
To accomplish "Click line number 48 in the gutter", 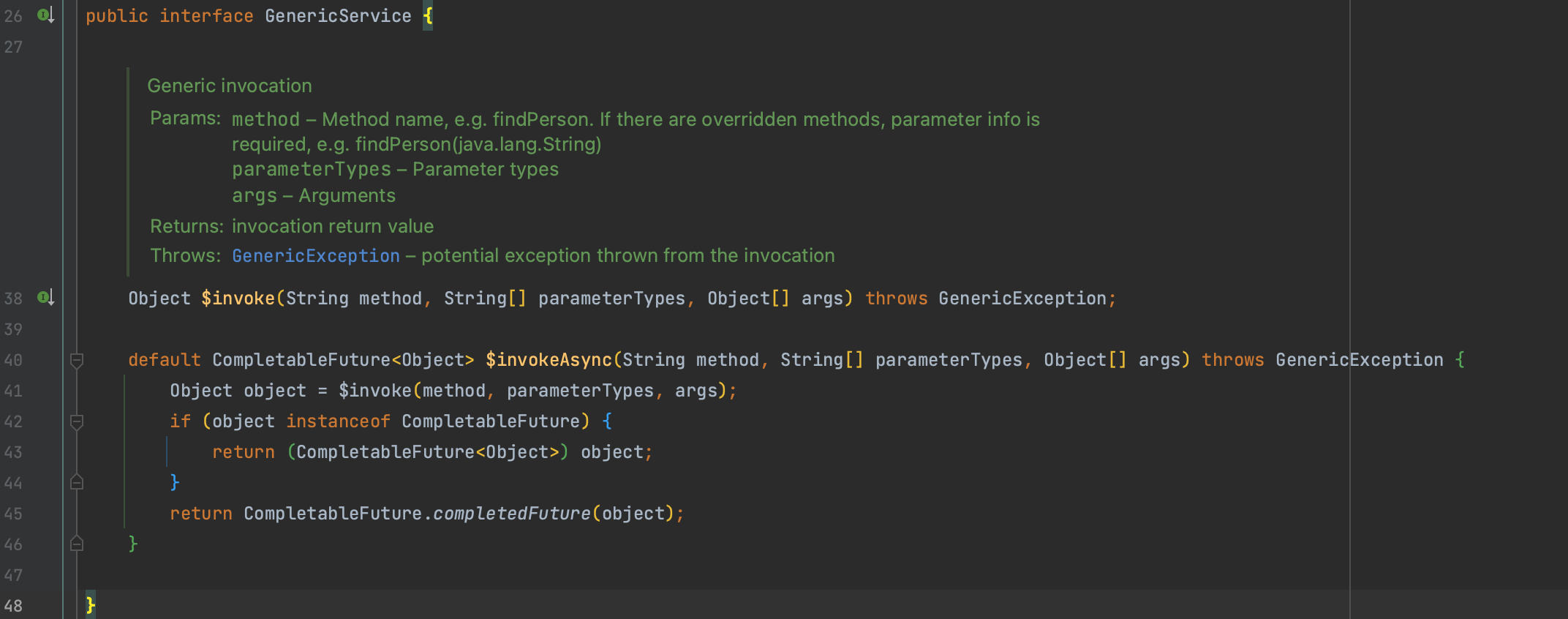I will 13,606.
